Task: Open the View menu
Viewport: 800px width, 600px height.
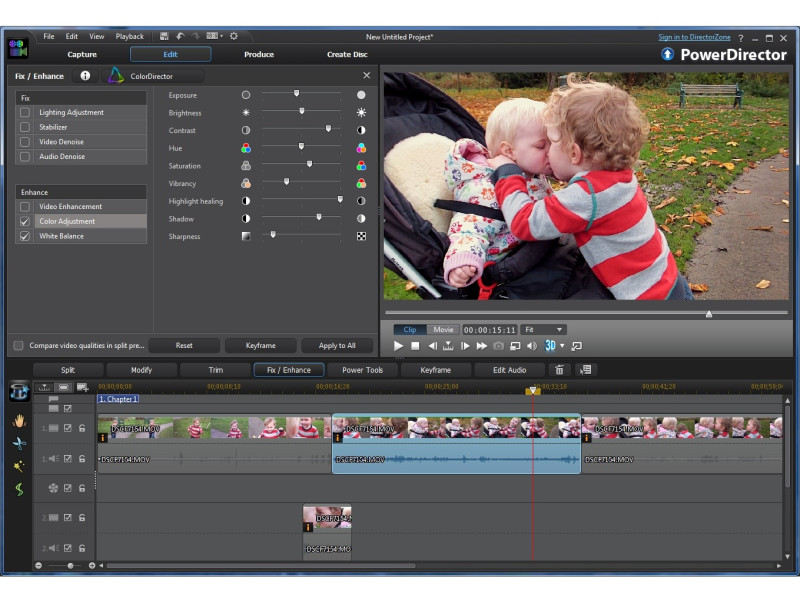Action: [96, 36]
